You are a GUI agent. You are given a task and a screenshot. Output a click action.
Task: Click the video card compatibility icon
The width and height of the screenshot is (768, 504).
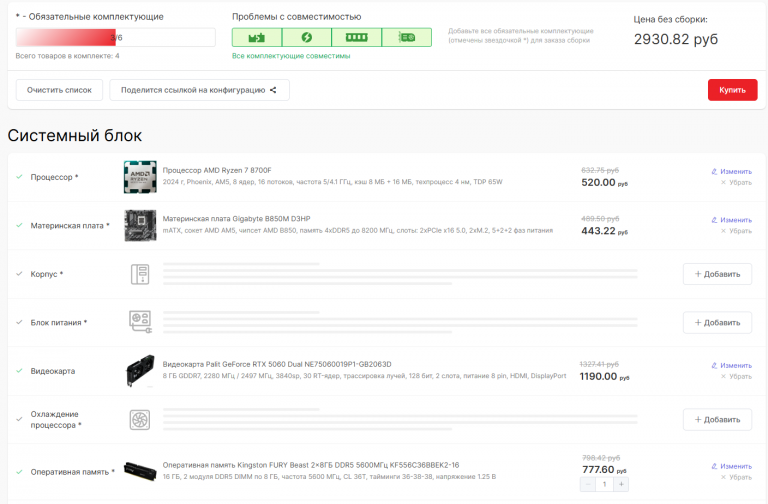(407, 37)
